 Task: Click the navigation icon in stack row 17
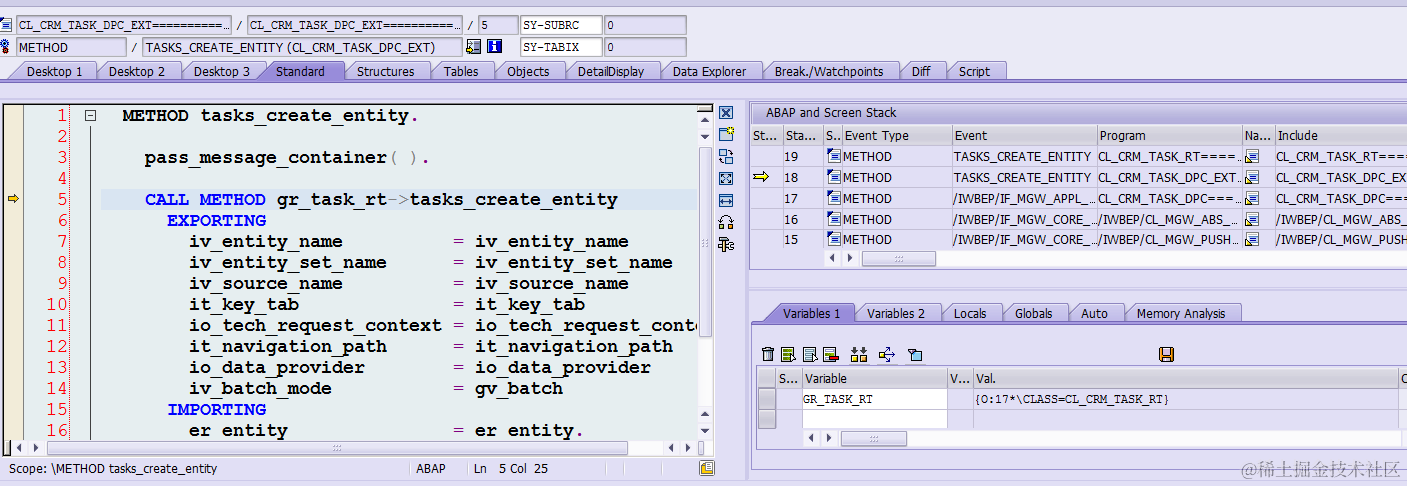coord(1252,198)
